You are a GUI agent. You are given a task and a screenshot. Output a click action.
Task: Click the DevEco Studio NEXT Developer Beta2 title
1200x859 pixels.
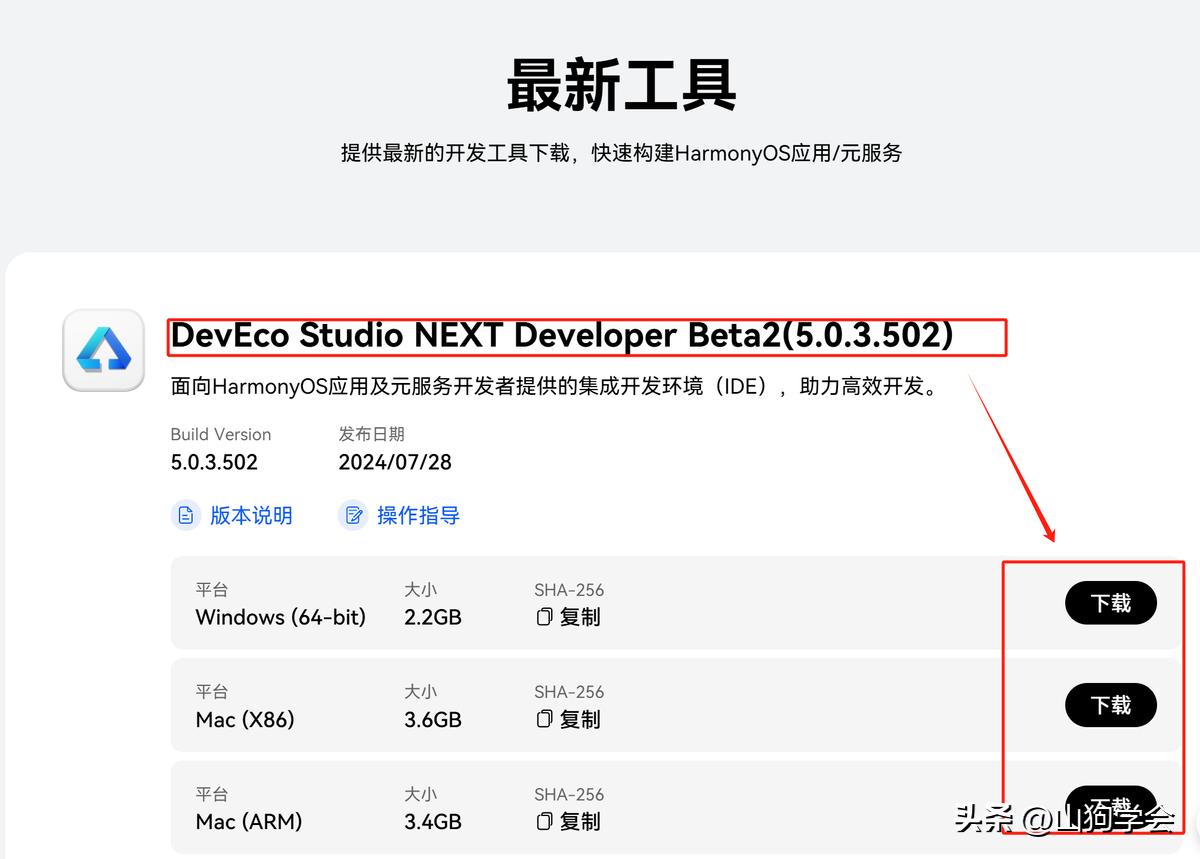point(562,336)
